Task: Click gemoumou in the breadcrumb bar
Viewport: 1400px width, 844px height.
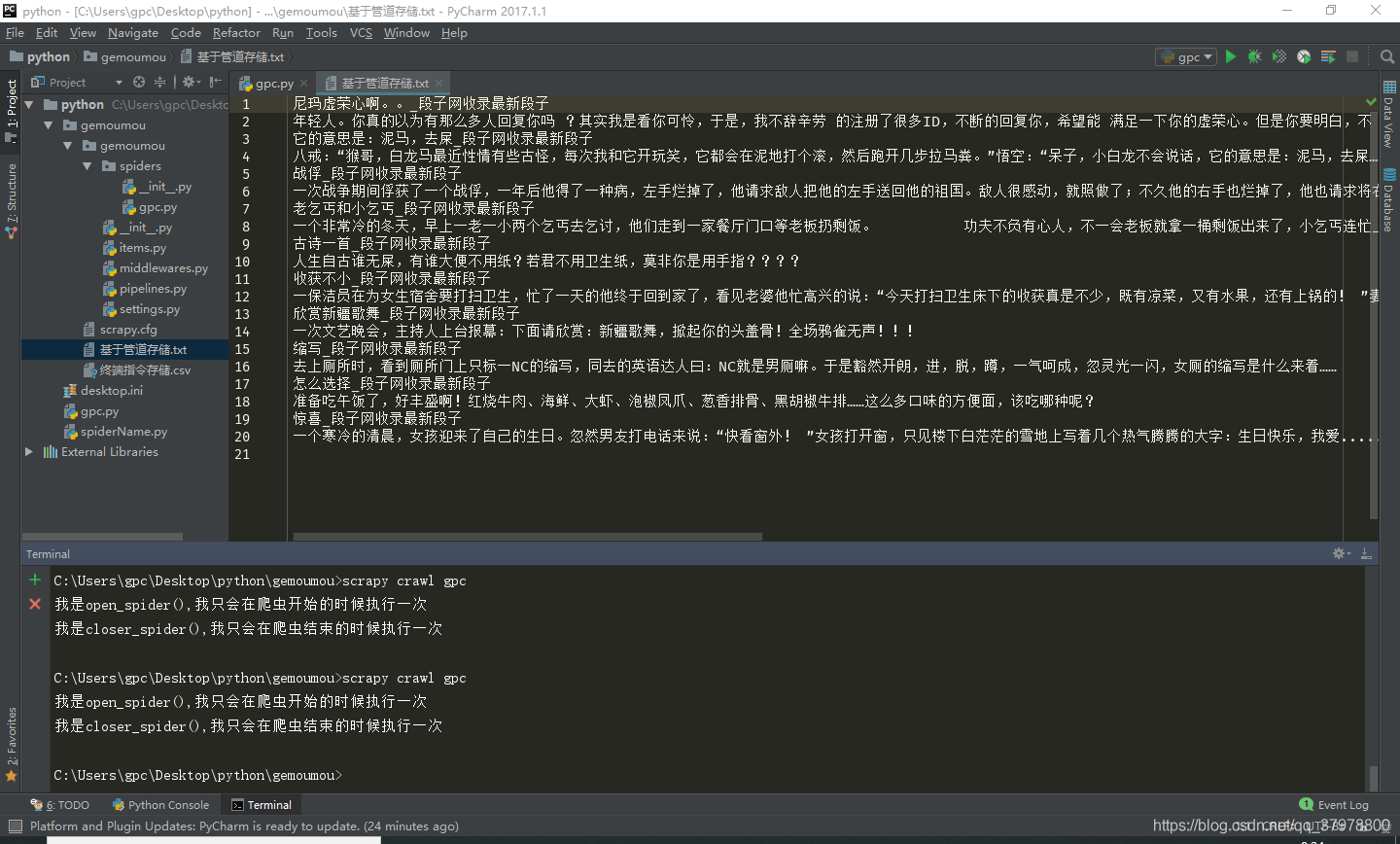Action: [x=124, y=56]
